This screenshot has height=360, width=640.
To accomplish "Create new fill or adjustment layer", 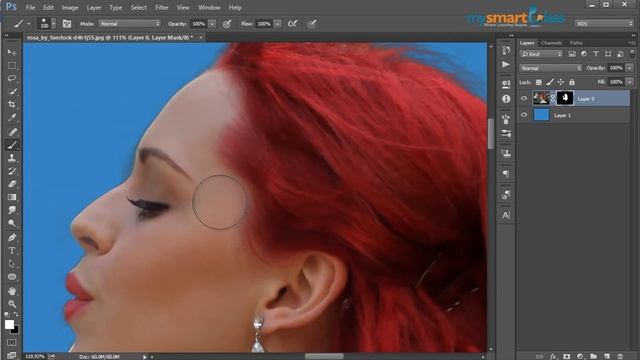I will [580, 356].
